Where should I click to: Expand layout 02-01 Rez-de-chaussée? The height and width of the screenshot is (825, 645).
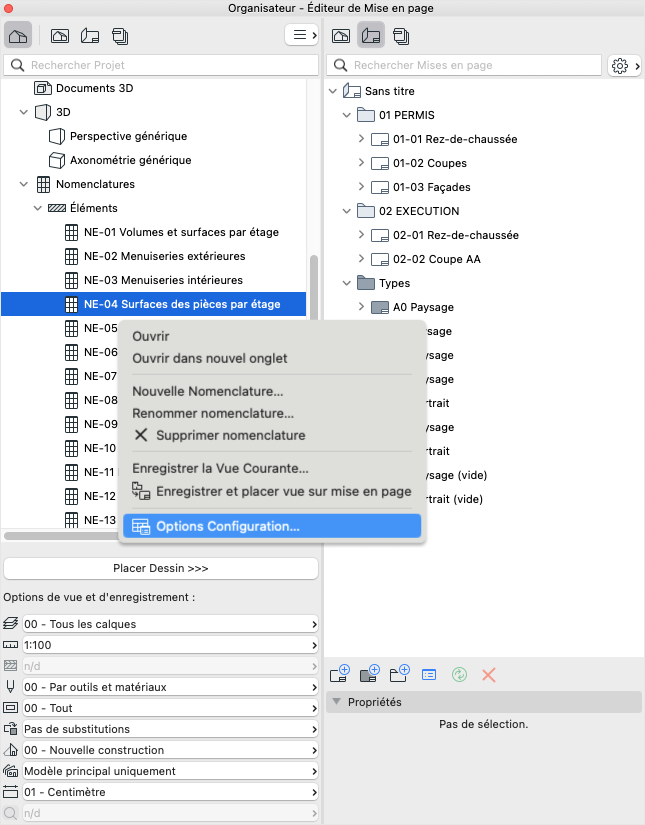pos(361,234)
